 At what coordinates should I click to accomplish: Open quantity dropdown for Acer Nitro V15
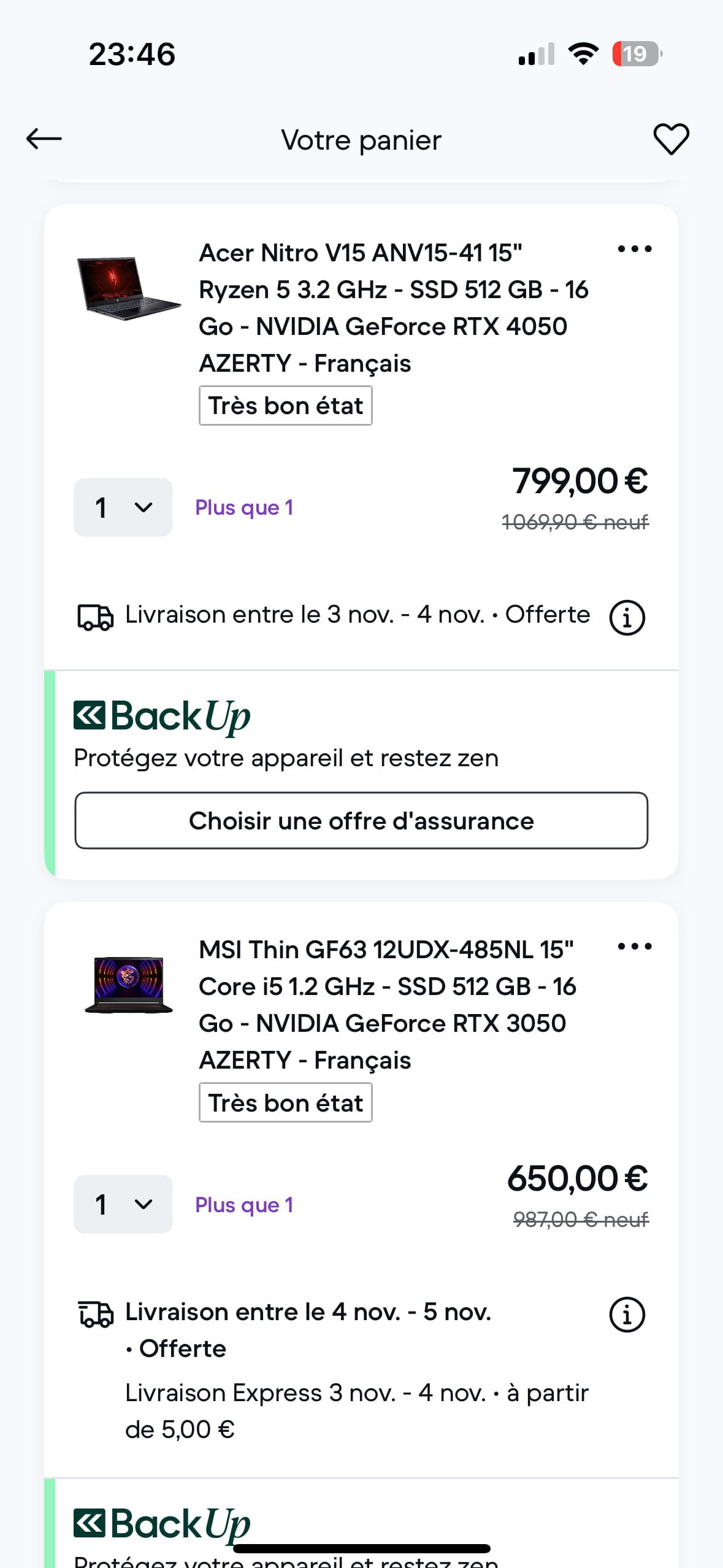pyautogui.click(x=123, y=507)
